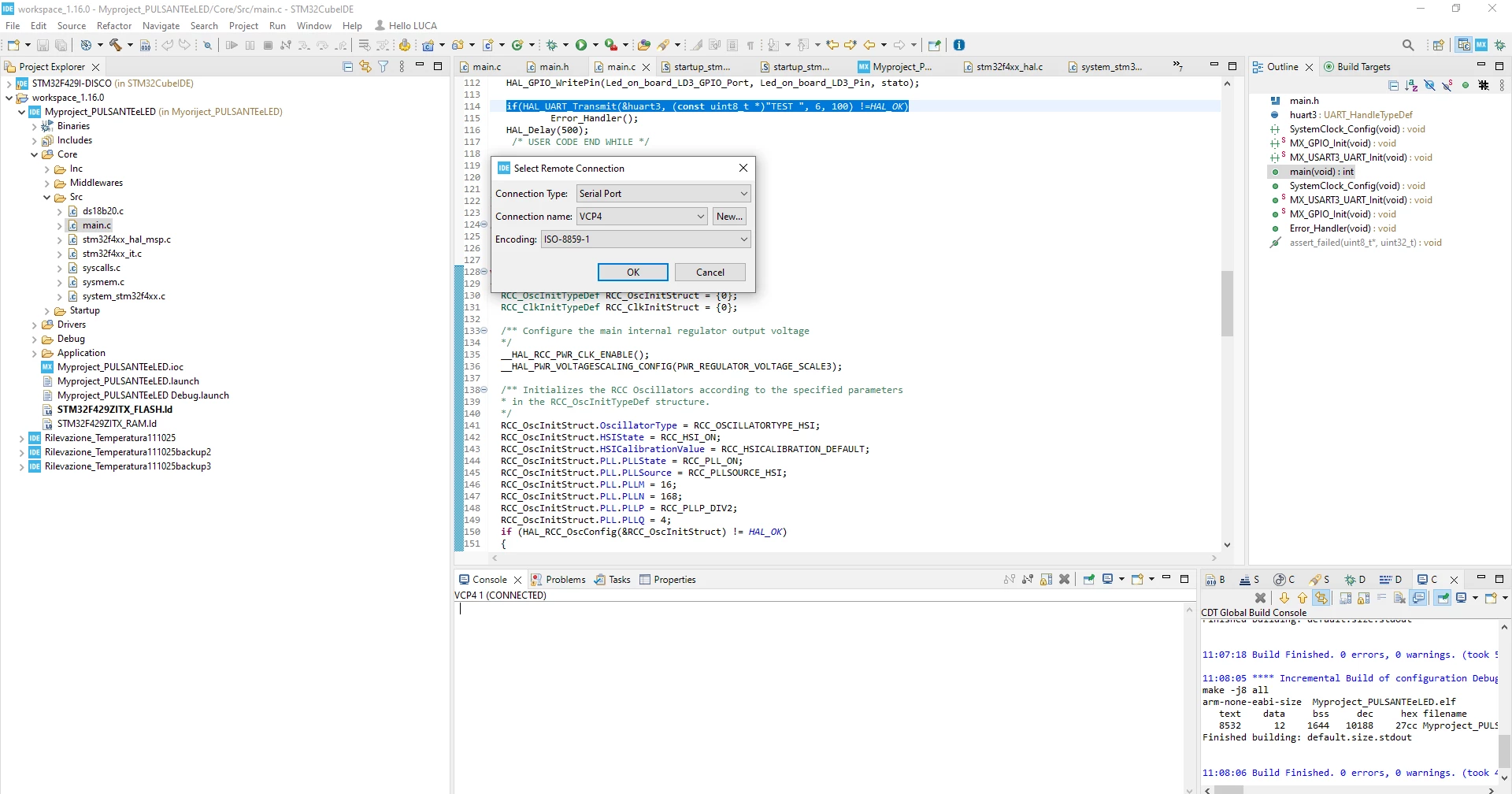Open the Refactor menu

[114, 26]
